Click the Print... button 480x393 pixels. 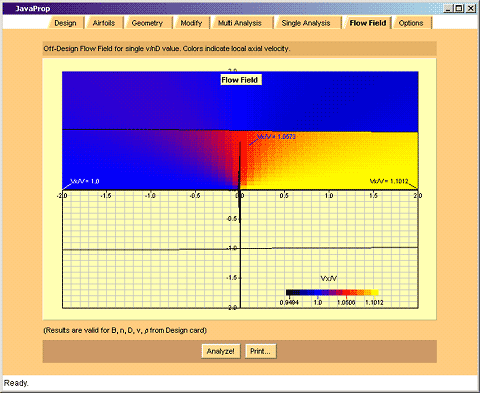coord(260,351)
